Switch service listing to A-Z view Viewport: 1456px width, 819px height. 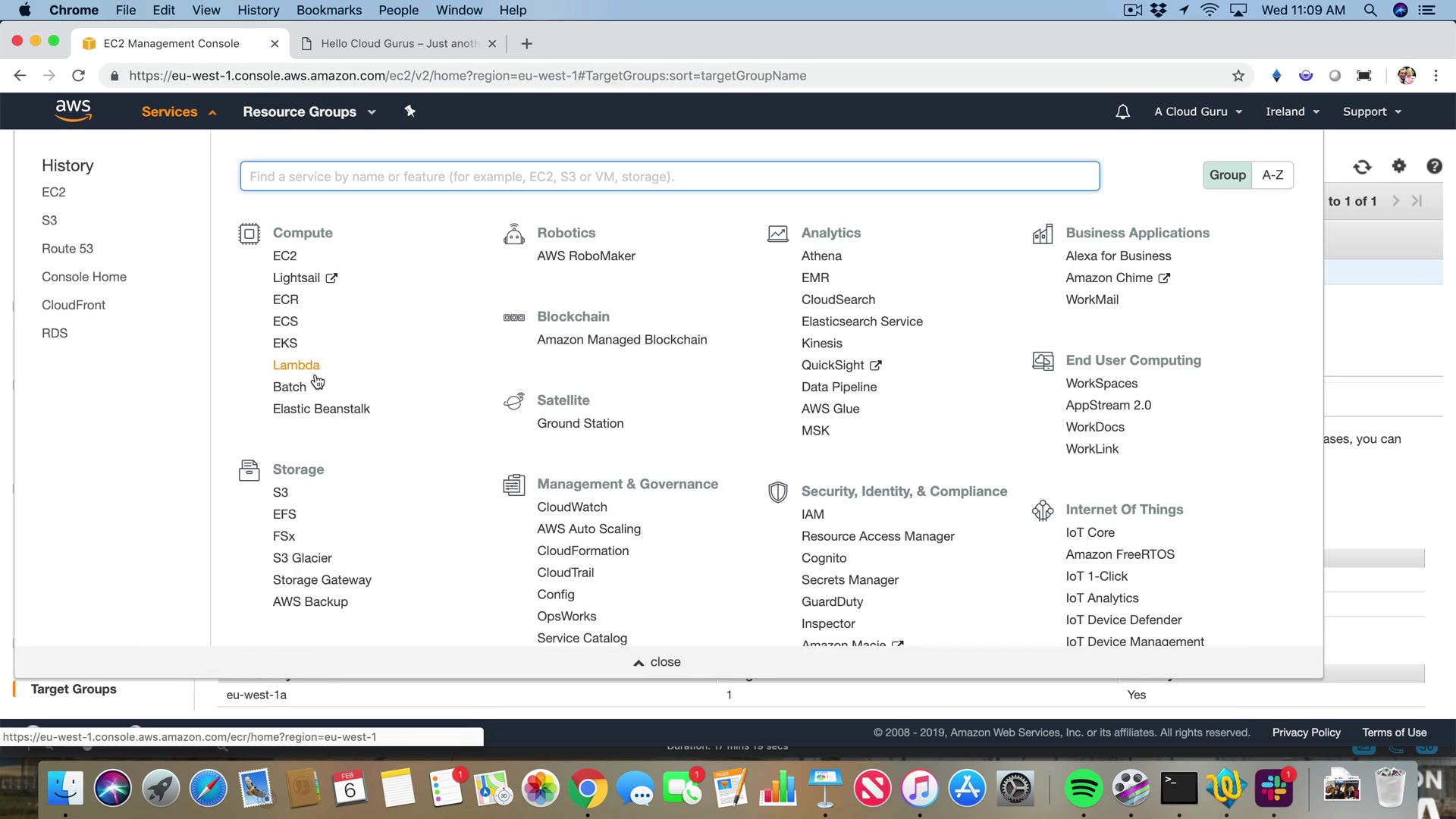pyautogui.click(x=1272, y=175)
